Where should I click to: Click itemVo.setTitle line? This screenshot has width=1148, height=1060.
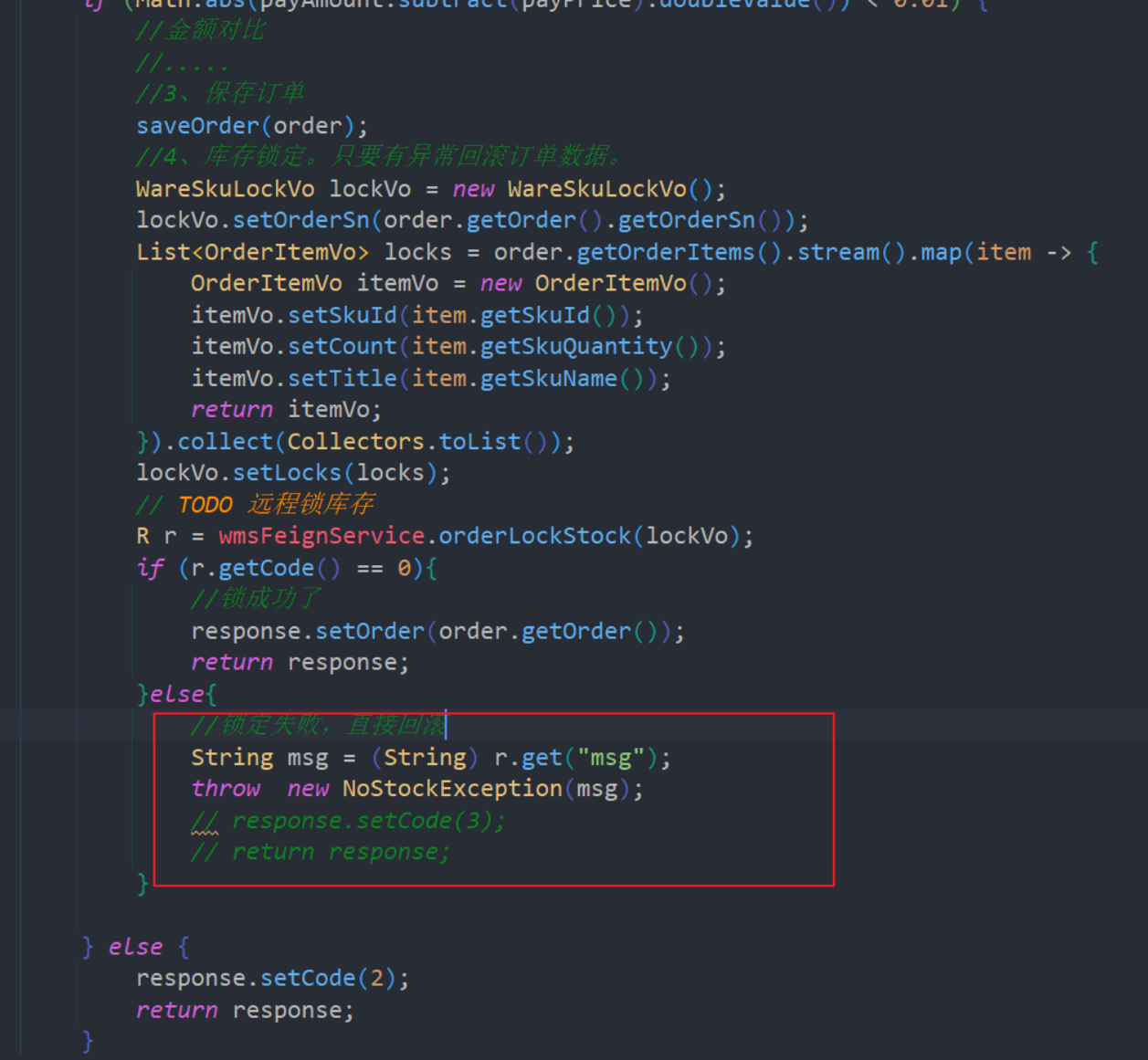point(430,378)
